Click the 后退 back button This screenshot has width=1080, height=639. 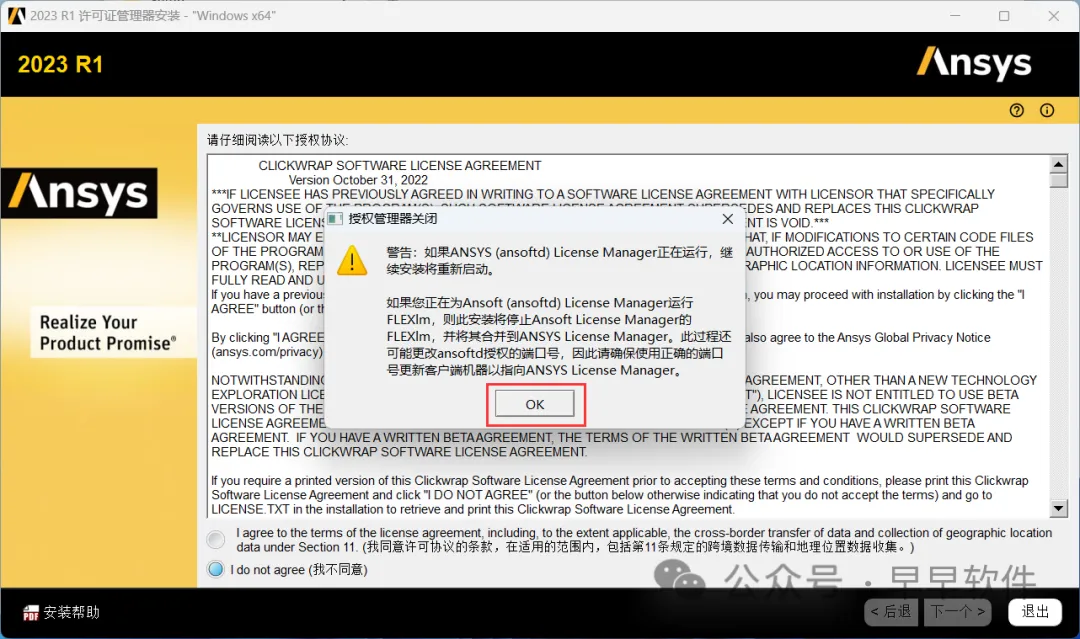pos(891,611)
